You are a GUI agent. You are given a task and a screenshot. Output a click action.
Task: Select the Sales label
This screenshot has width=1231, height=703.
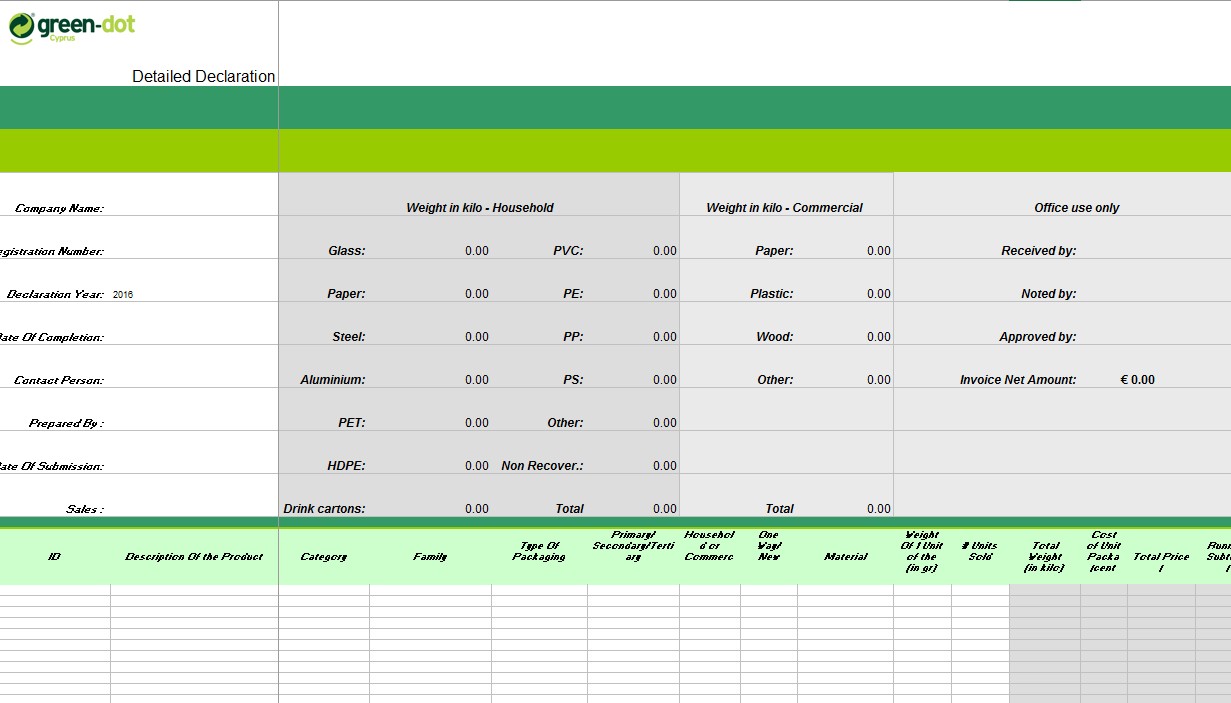pos(84,510)
